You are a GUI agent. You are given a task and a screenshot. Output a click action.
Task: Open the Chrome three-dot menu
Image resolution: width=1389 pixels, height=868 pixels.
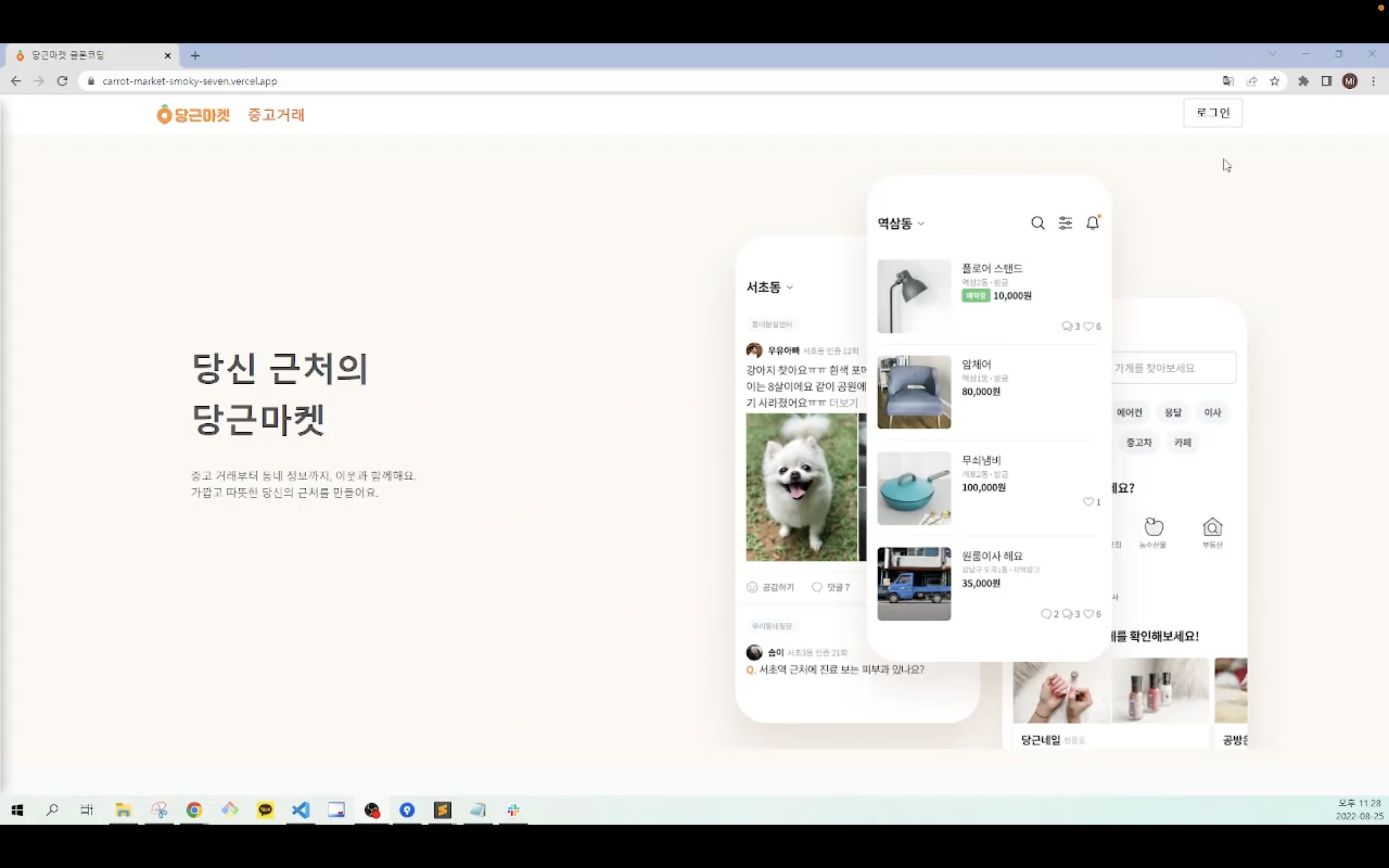1374,81
